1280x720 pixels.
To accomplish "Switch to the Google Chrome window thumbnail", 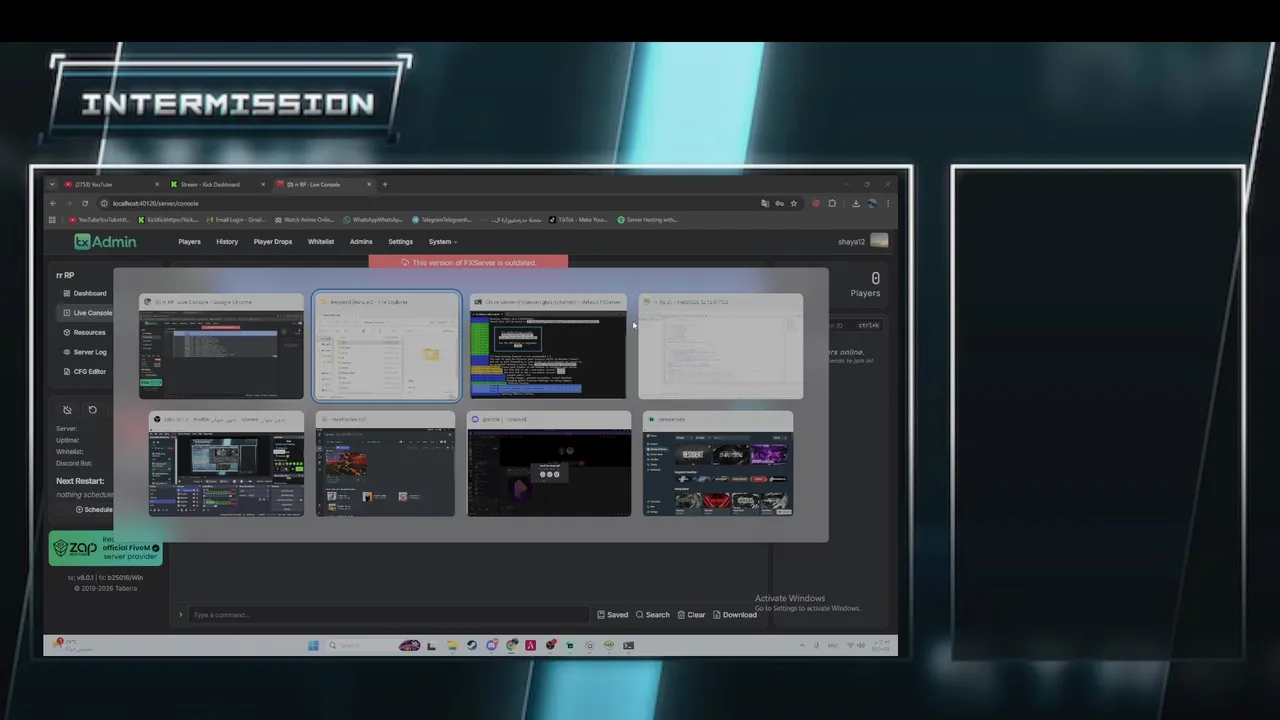I will point(221,347).
